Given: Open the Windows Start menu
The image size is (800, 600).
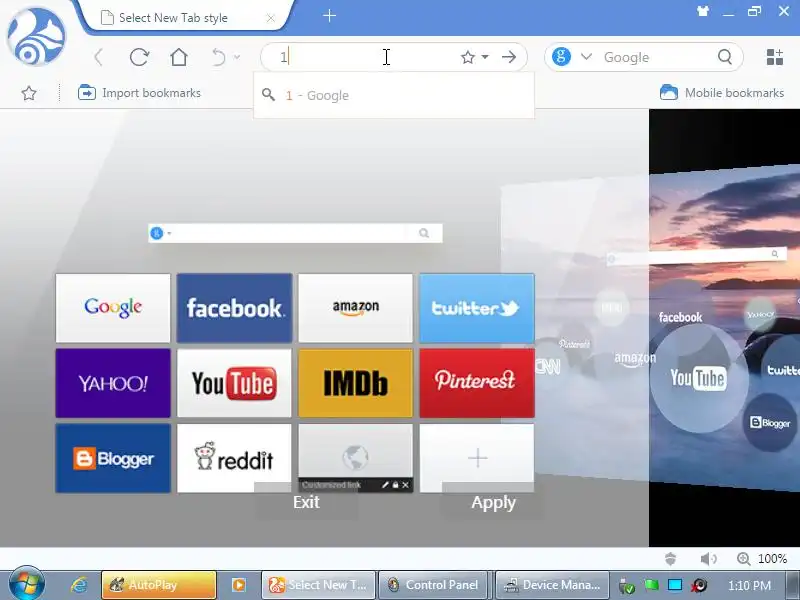Looking at the screenshot, I should point(26,584).
